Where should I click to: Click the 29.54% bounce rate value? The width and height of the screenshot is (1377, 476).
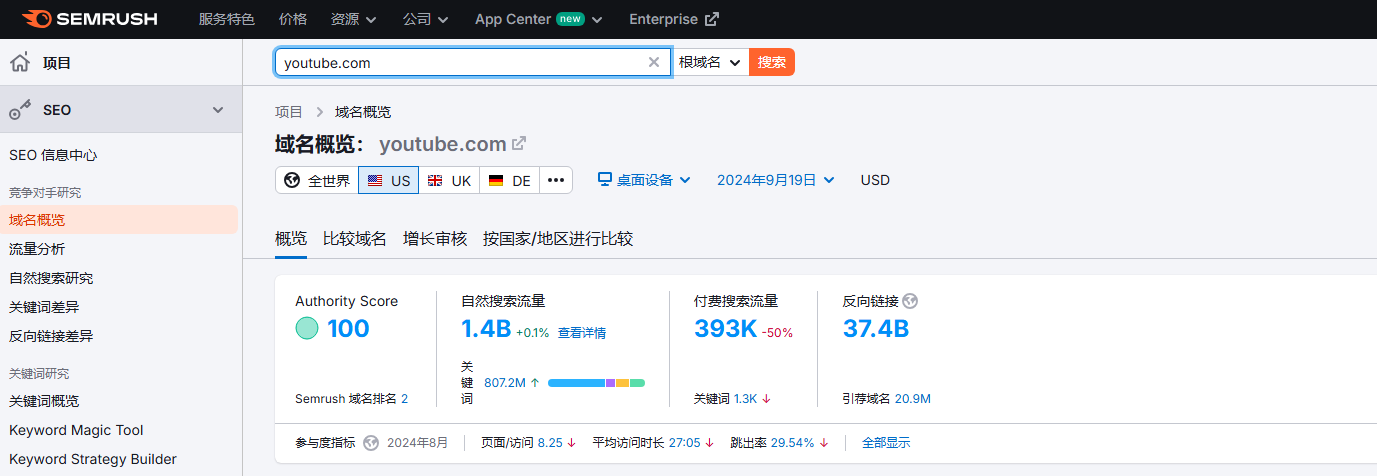(x=793, y=442)
